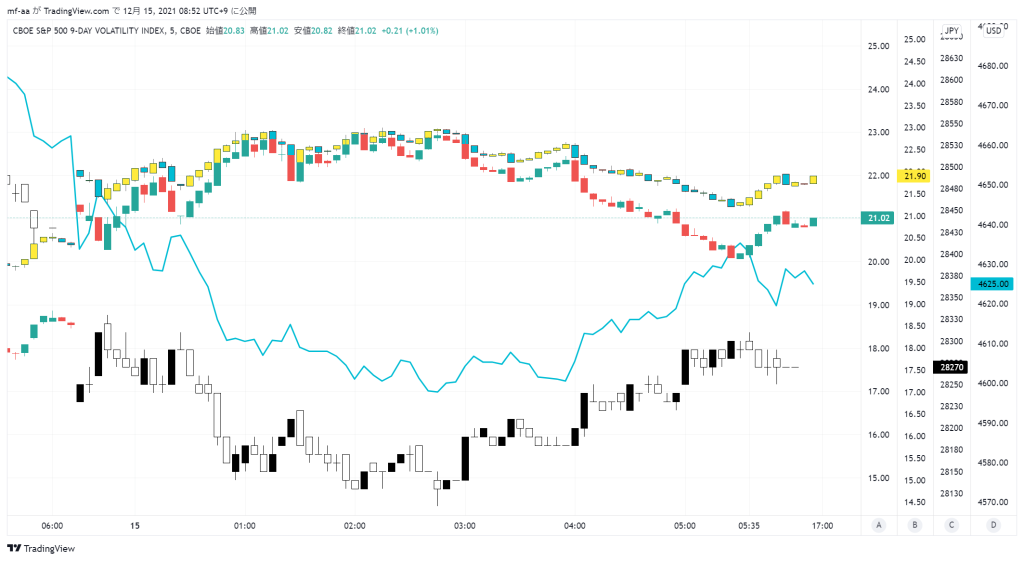The height and width of the screenshot is (561, 1024).
Task: Click the 04:00 time axis label
Action: (575, 526)
